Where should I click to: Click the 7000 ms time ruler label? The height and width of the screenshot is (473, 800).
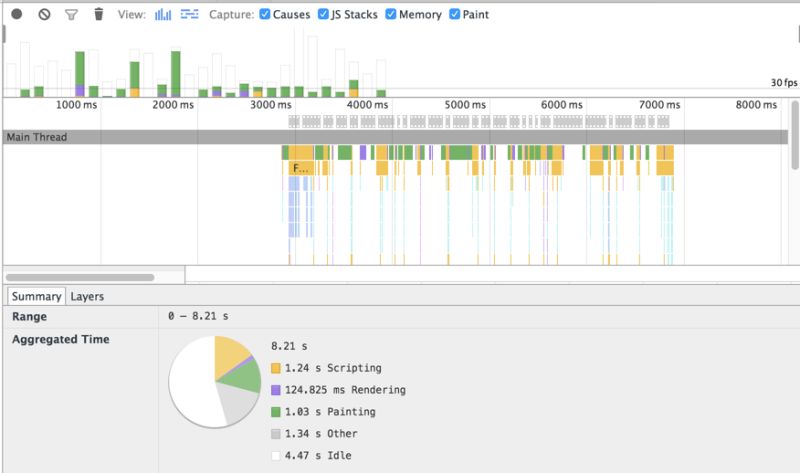coord(659,105)
